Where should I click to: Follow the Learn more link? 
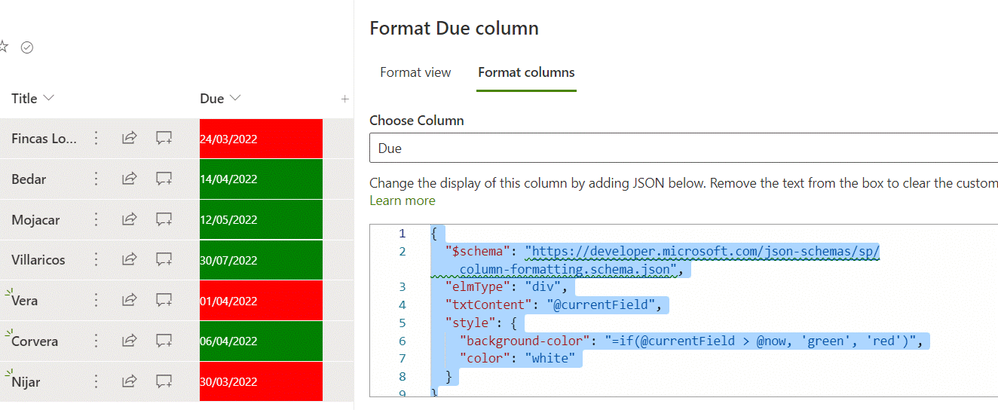[x=402, y=200]
